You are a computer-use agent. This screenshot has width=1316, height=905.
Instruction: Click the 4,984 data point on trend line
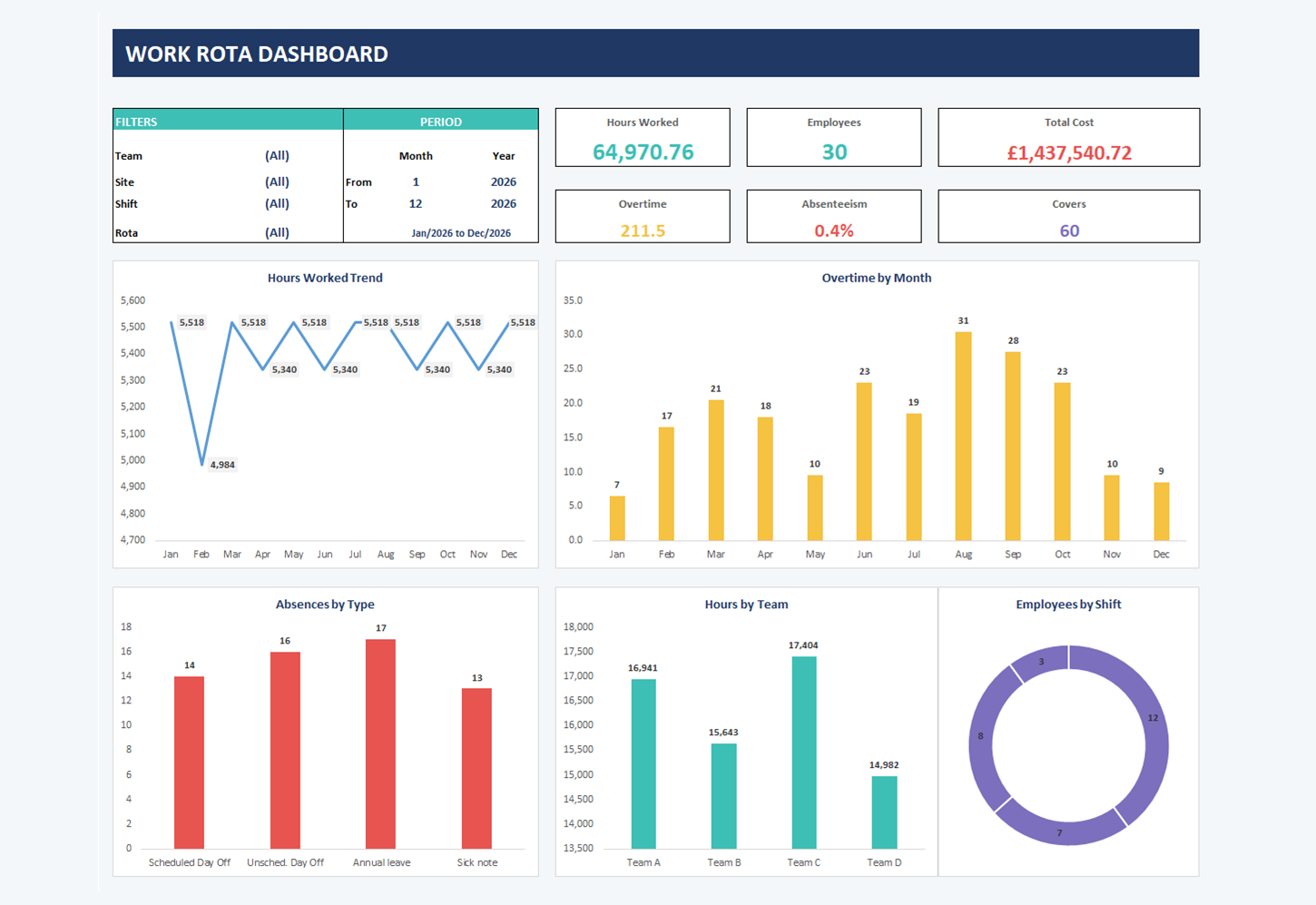tap(202, 464)
